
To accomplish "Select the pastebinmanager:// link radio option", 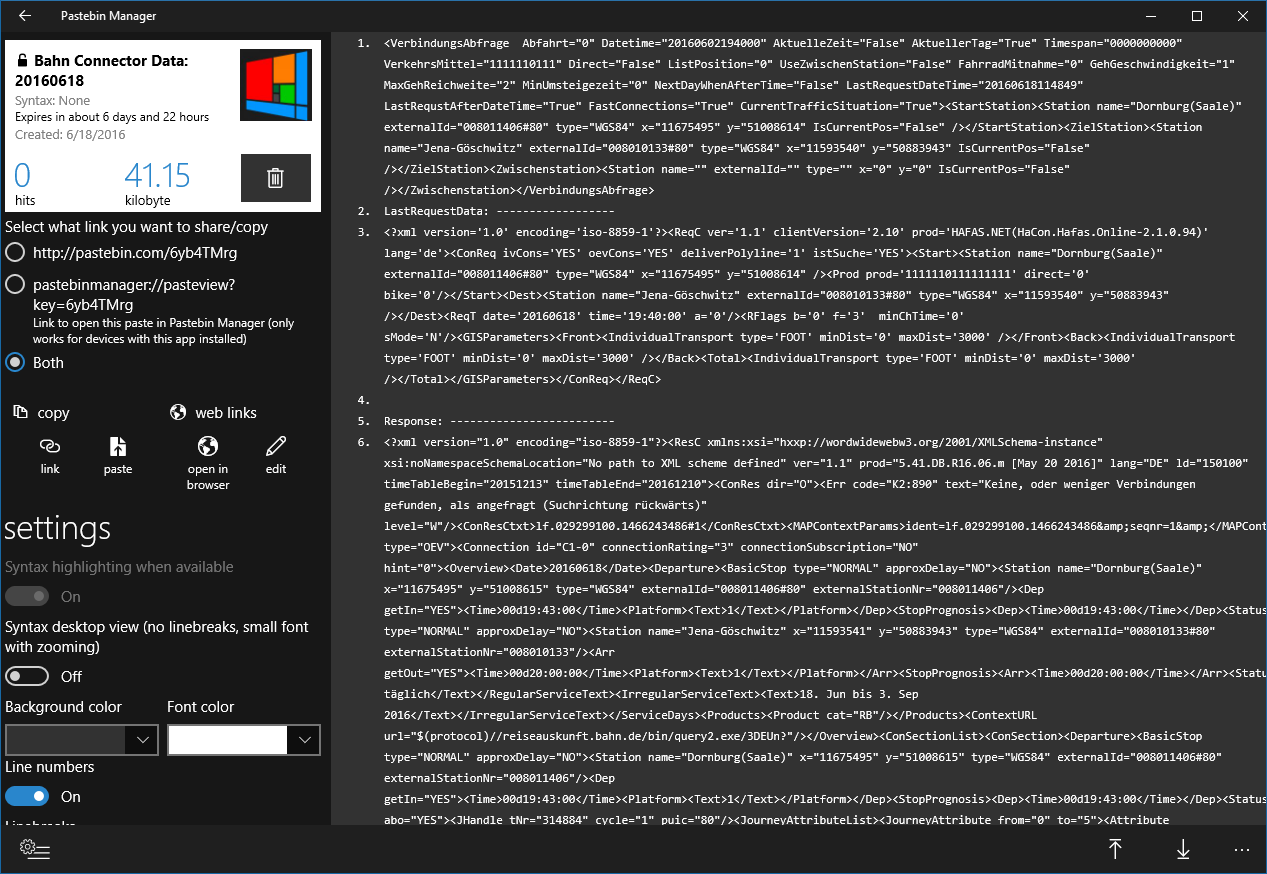I will 15,285.
